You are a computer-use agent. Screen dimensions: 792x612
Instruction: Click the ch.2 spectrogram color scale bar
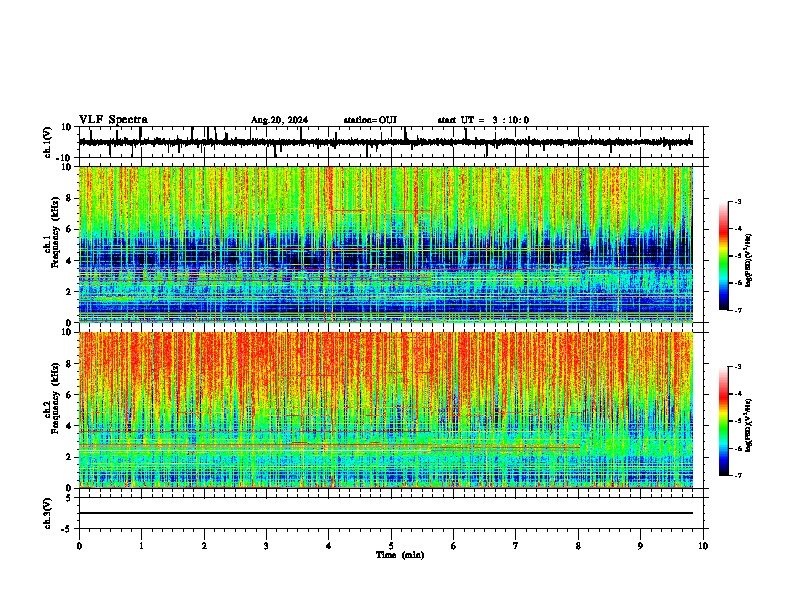724,421
